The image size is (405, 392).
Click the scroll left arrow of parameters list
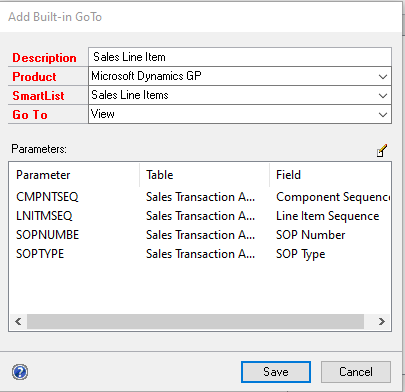18,322
